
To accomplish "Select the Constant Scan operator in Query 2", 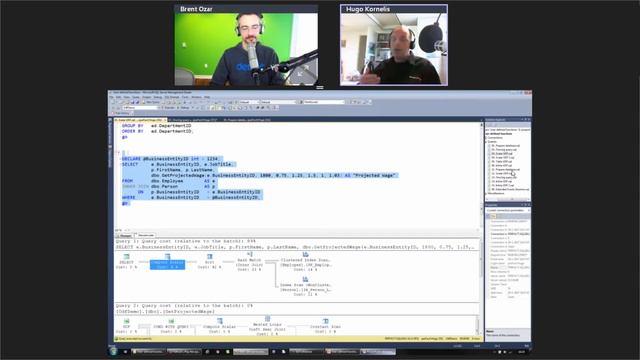I will tap(325, 326).
